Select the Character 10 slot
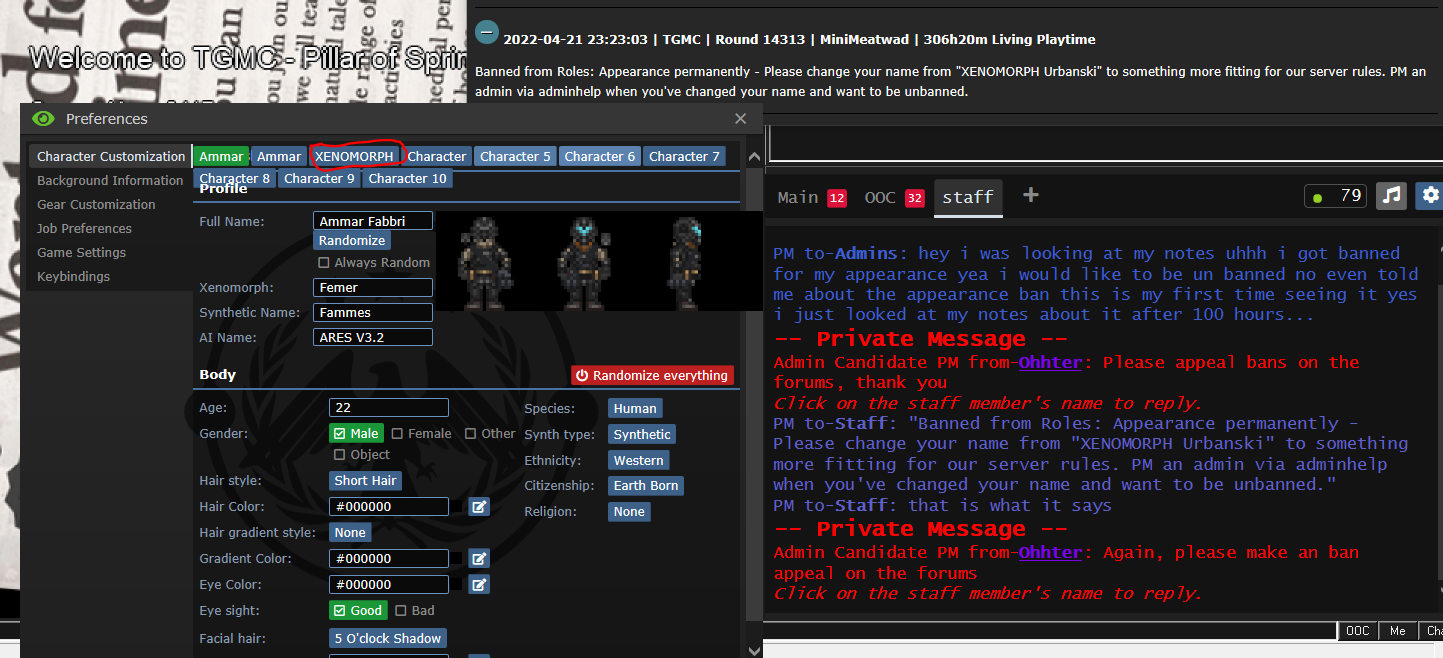The width and height of the screenshot is (1443, 658). click(x=407, y=179)
